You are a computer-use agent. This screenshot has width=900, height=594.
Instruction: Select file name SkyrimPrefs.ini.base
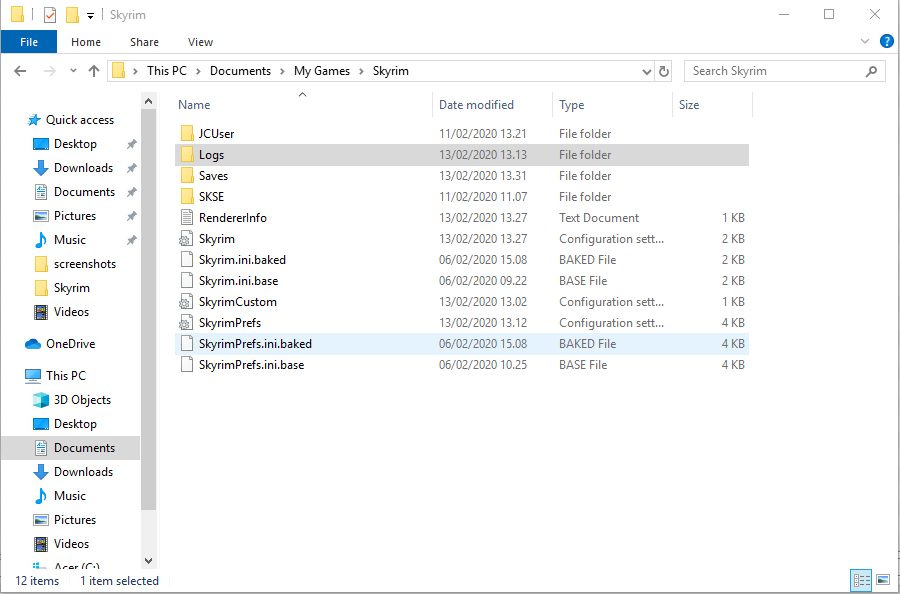(251, 365)
